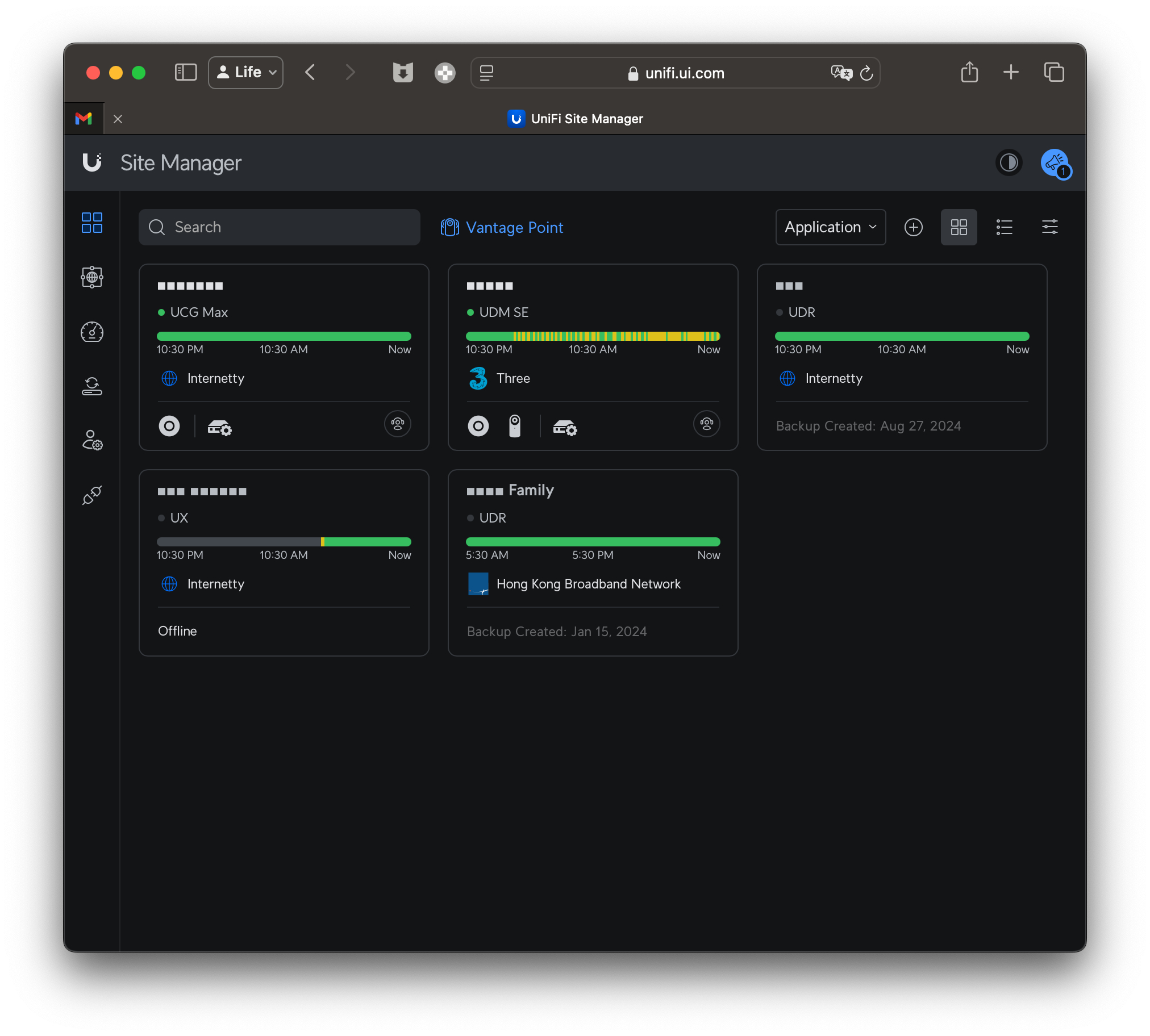1150x1036 pixels.
Task: Open the globe network sidebar icon
Action: [x=91, y=277]
